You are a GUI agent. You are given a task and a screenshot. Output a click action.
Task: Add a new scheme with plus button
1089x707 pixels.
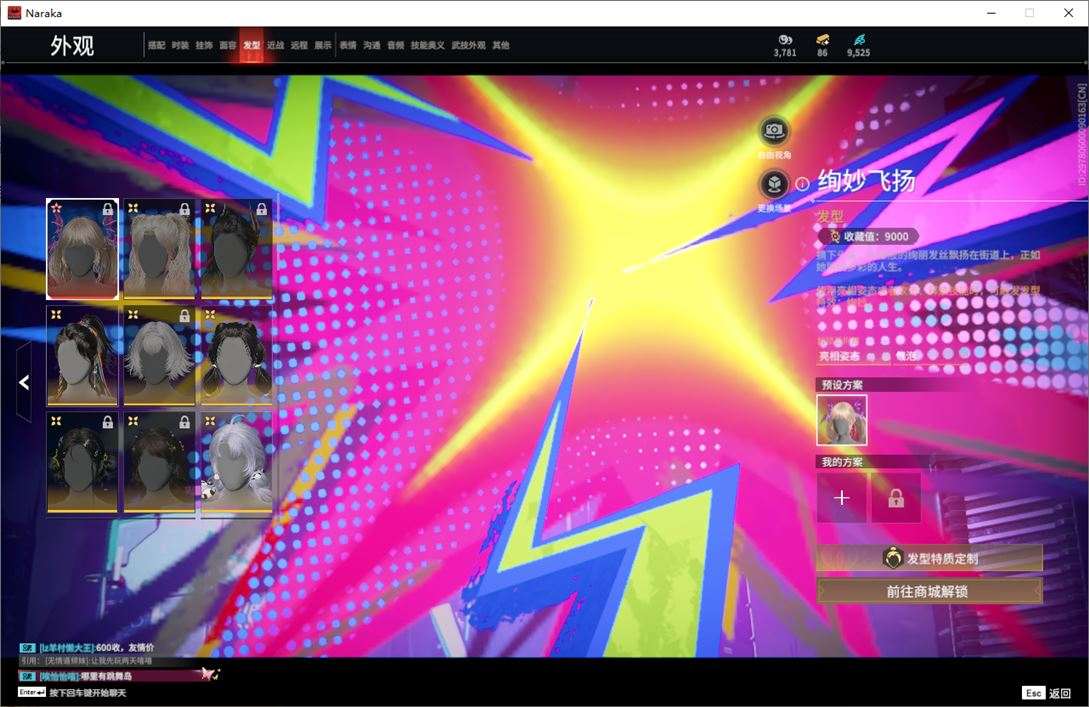tap(842, 498)
